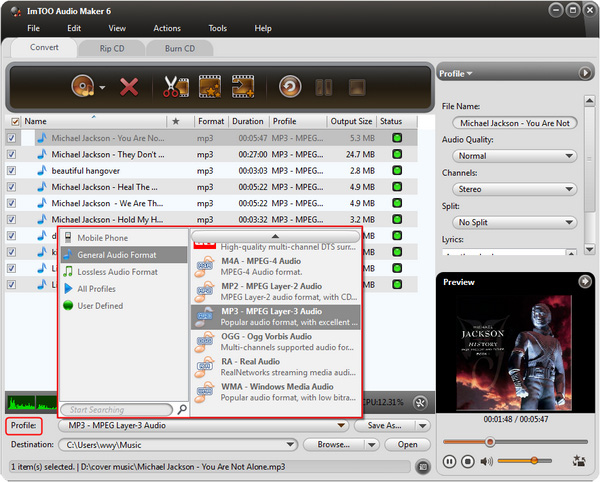
Task: Select the All Profiles category
Action: click(x=124, y=289)
